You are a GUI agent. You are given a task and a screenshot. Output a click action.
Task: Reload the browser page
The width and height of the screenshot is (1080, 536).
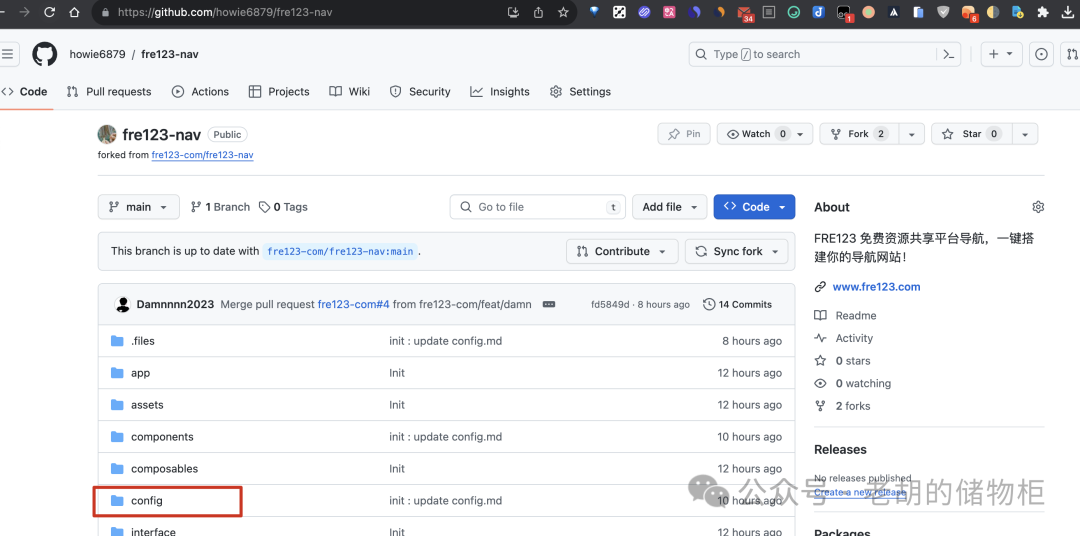pos(50,12)
